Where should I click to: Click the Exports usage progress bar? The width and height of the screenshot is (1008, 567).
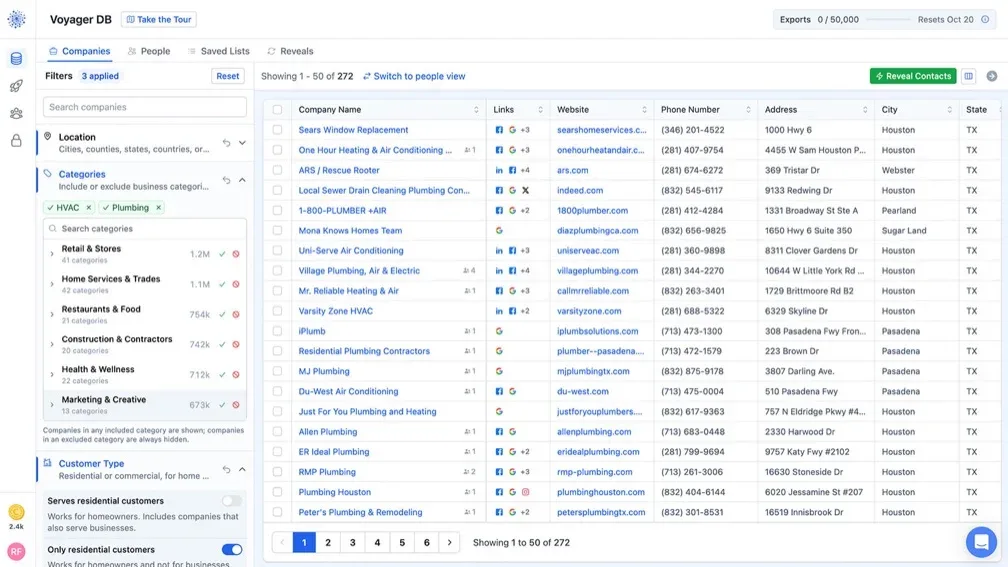pyautogui.click(x=888, y=19)
